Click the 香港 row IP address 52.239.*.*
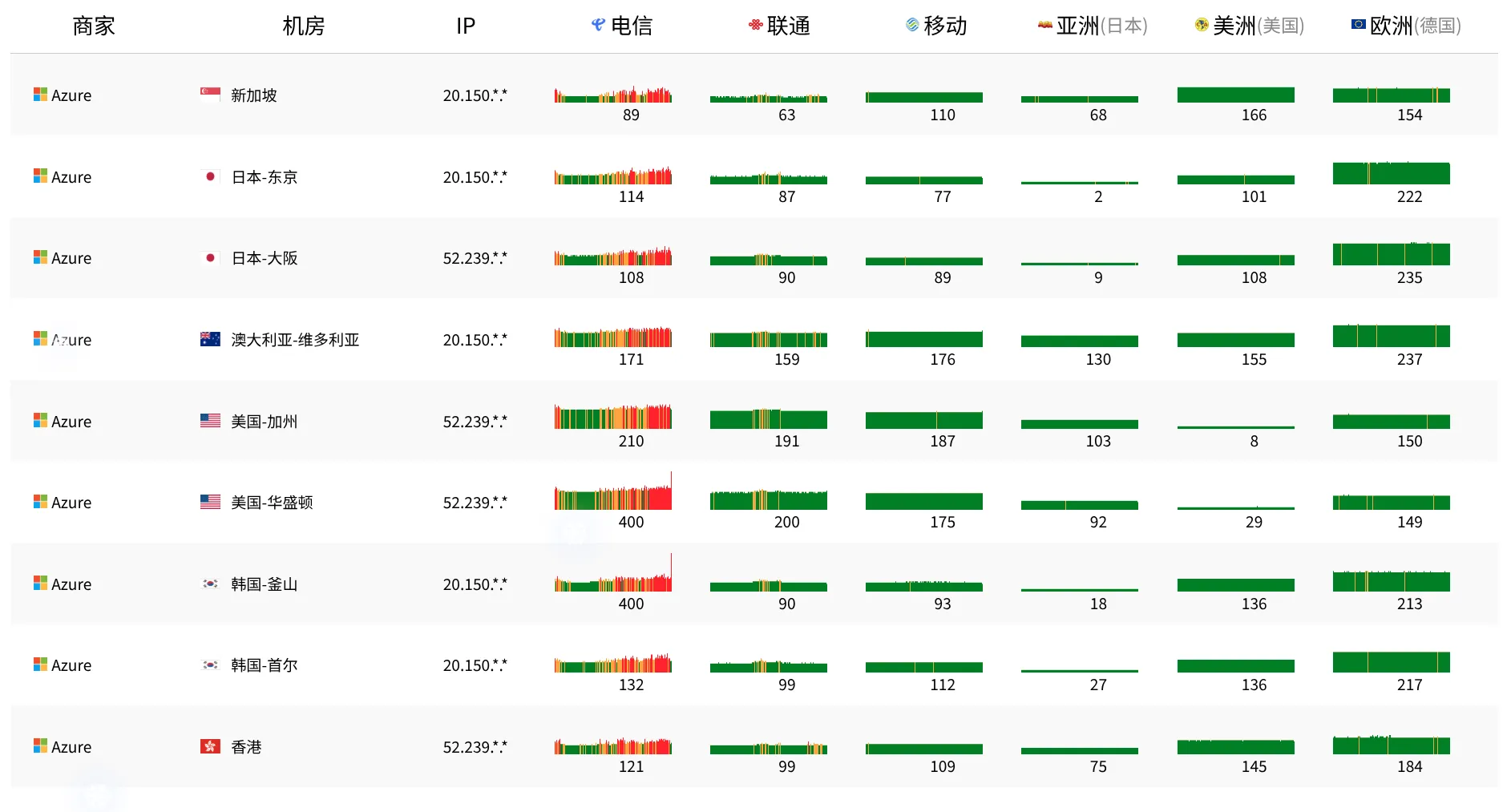Screen dimensions: 1511x812 tap(475, 747)
